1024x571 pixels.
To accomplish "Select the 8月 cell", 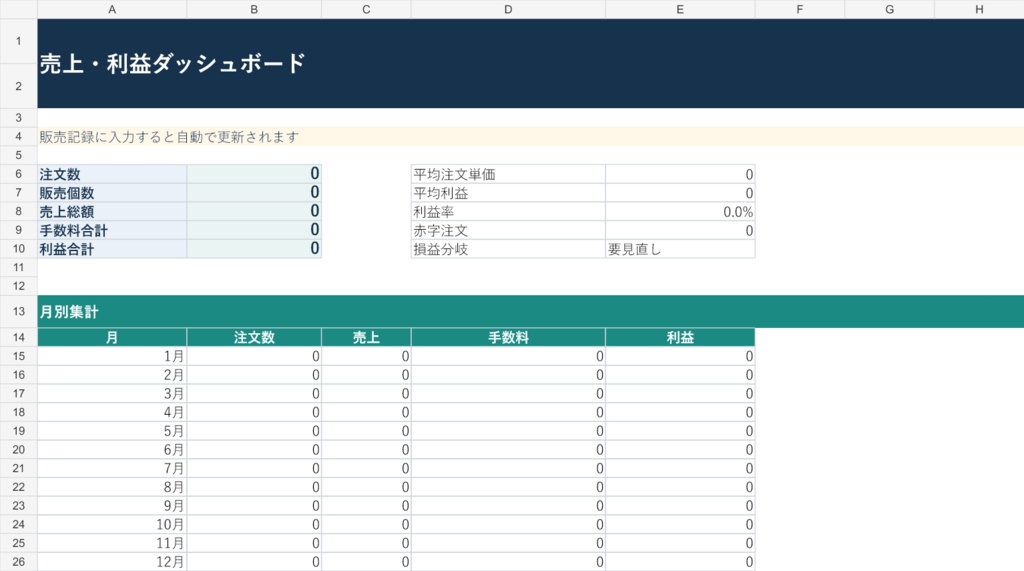I will (112, 487).
